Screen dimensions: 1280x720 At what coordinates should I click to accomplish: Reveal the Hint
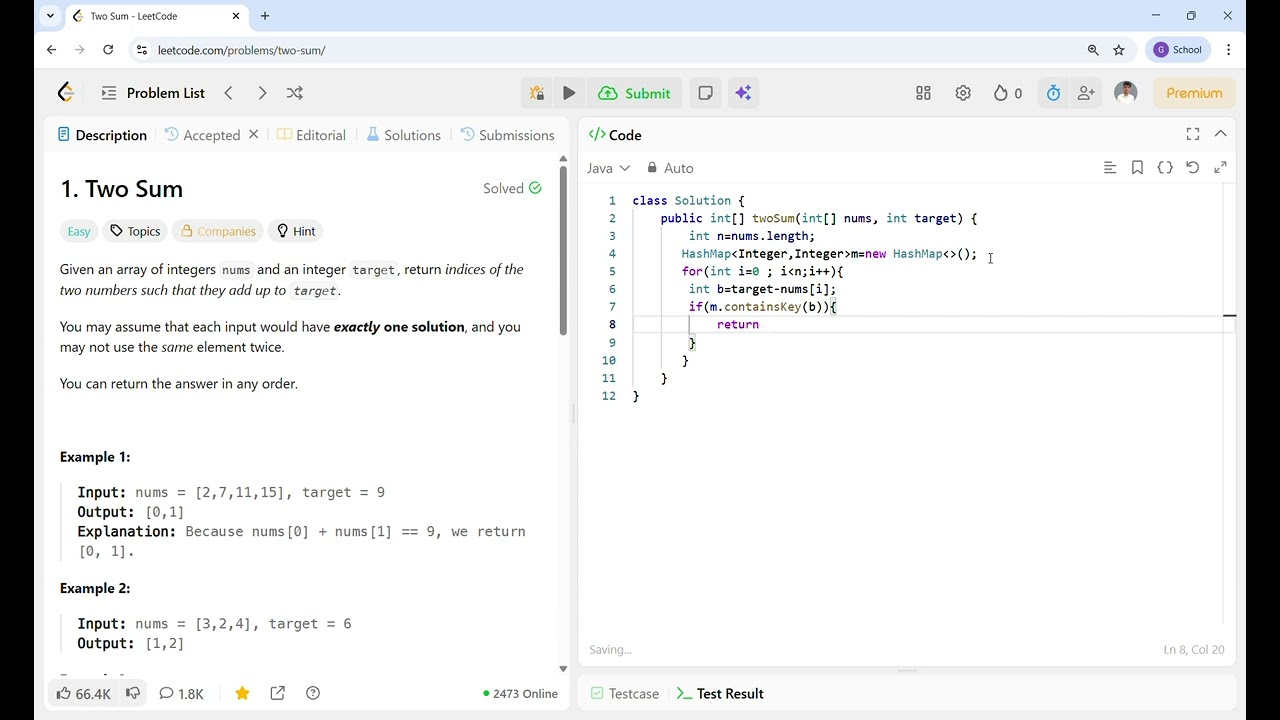tap(296, 231)
